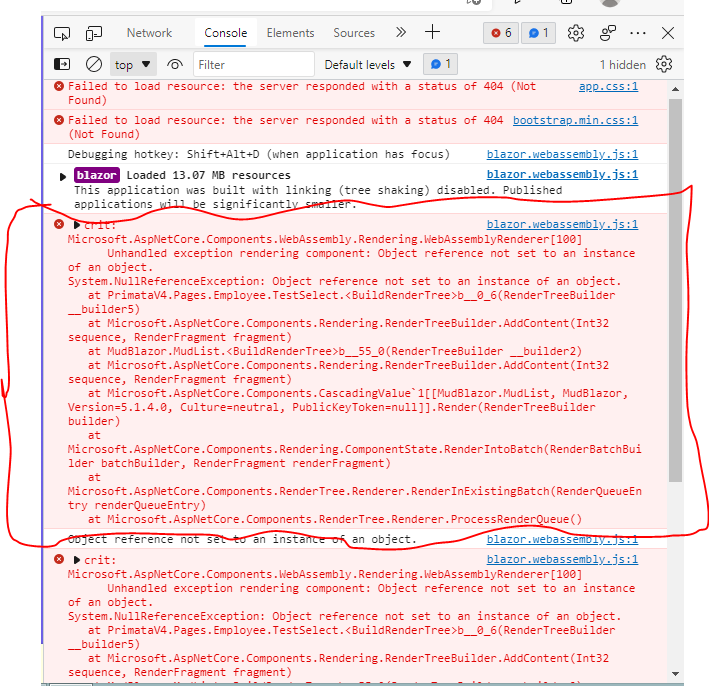Close the DevTools panel
The image size is (709, 686).
click(x=668, y=33)
